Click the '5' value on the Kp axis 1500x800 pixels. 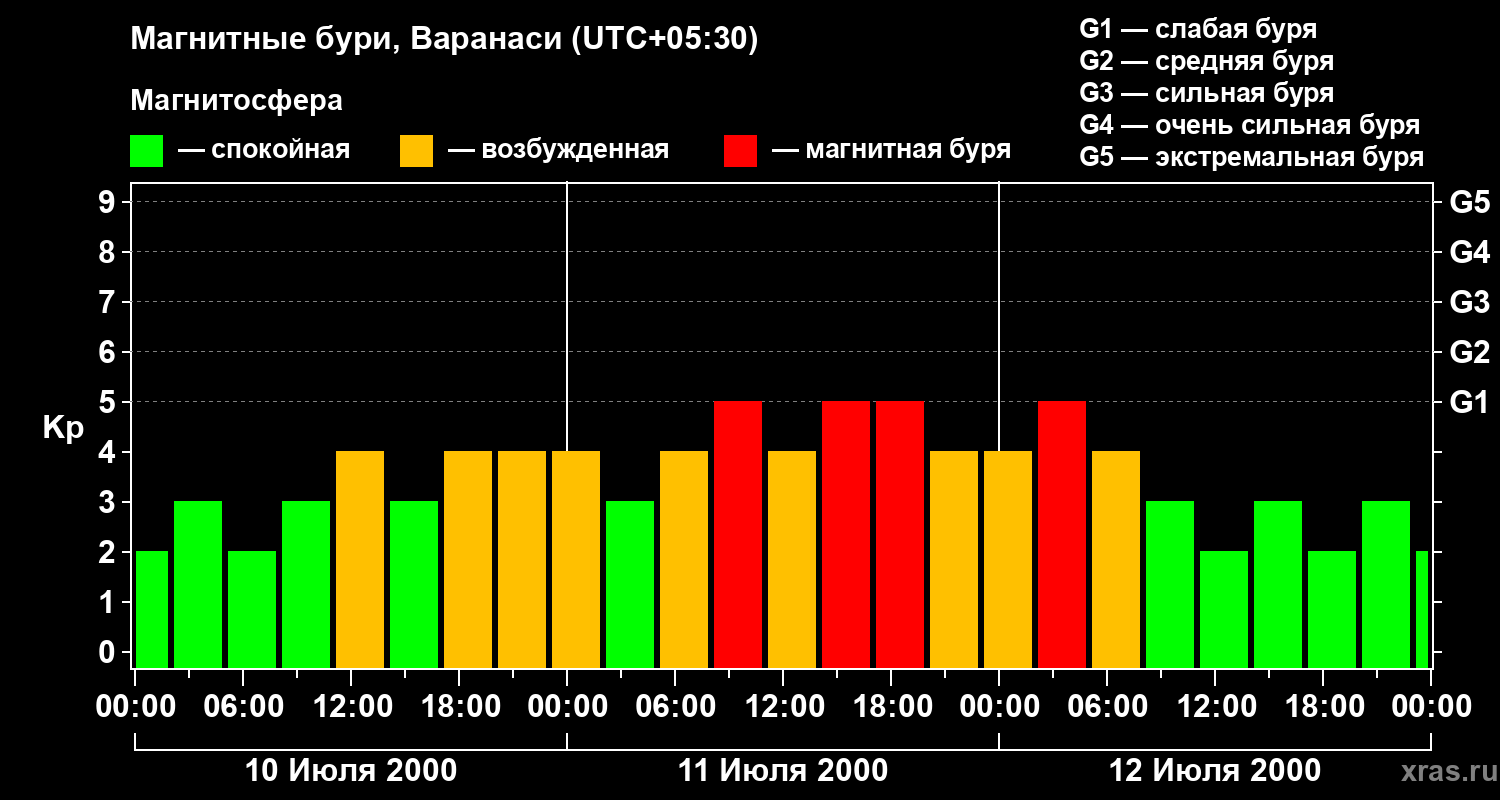[109, 402]
